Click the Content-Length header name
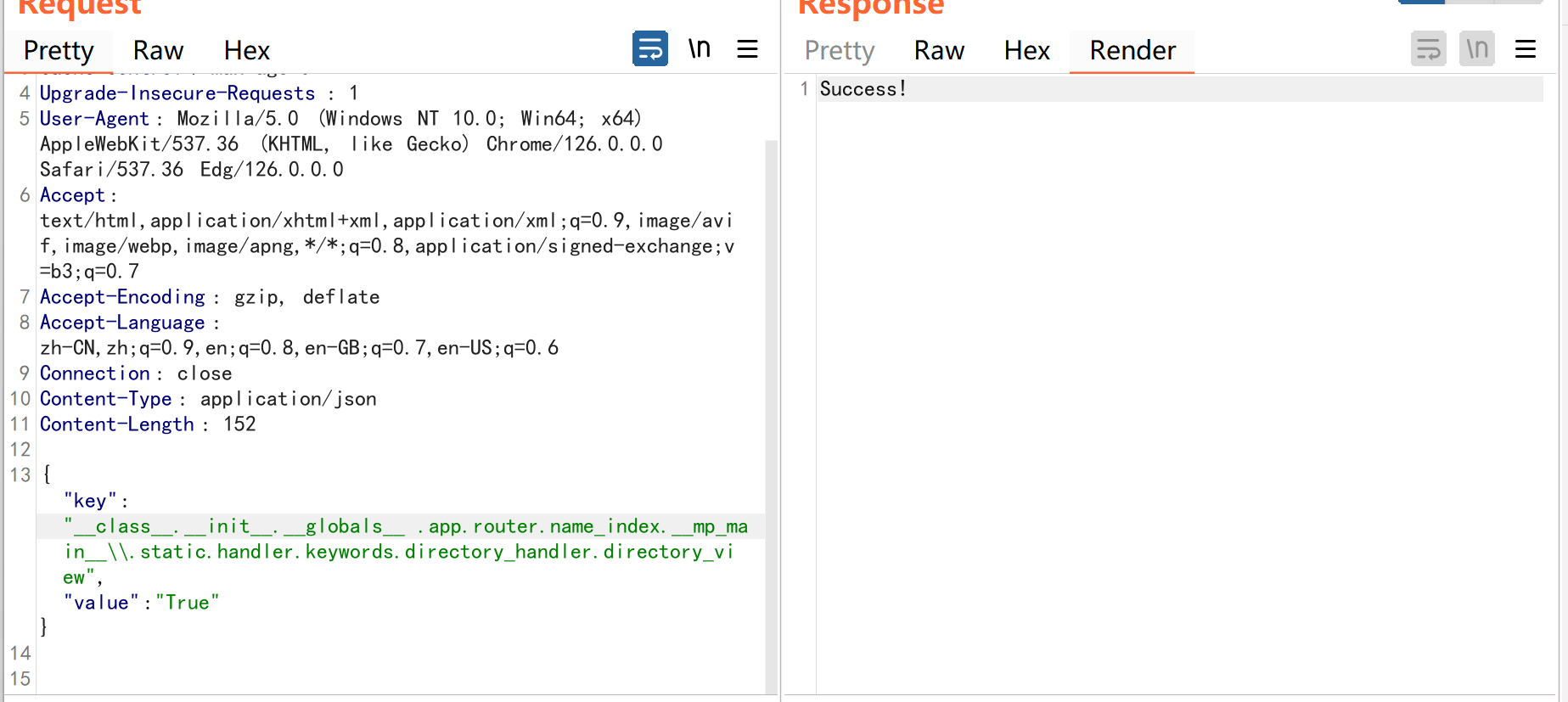The height and width of the screenshot is (702, 1568). point(117,424)
